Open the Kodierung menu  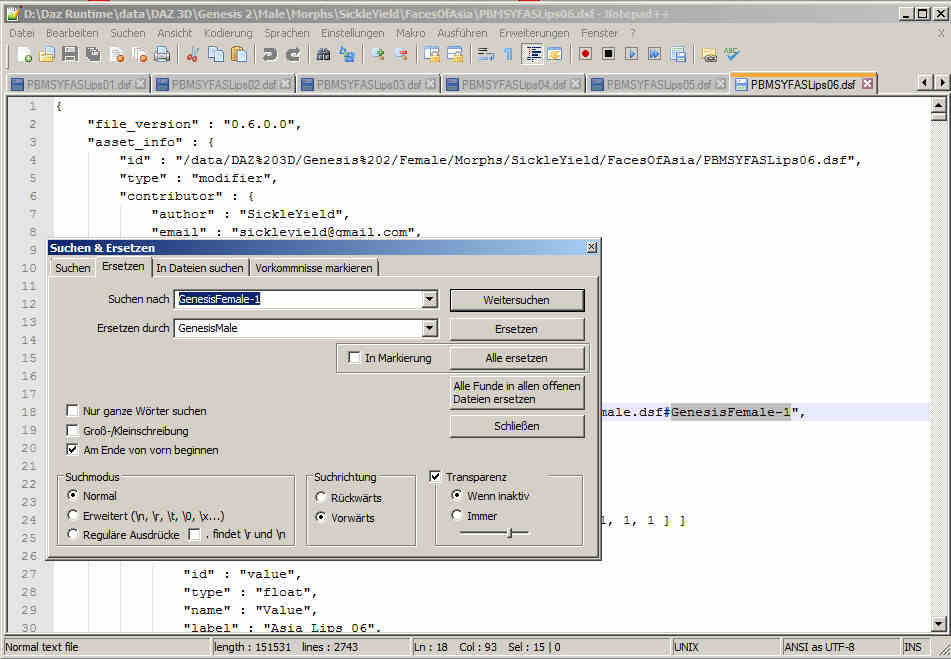click(x=228, y=33)
